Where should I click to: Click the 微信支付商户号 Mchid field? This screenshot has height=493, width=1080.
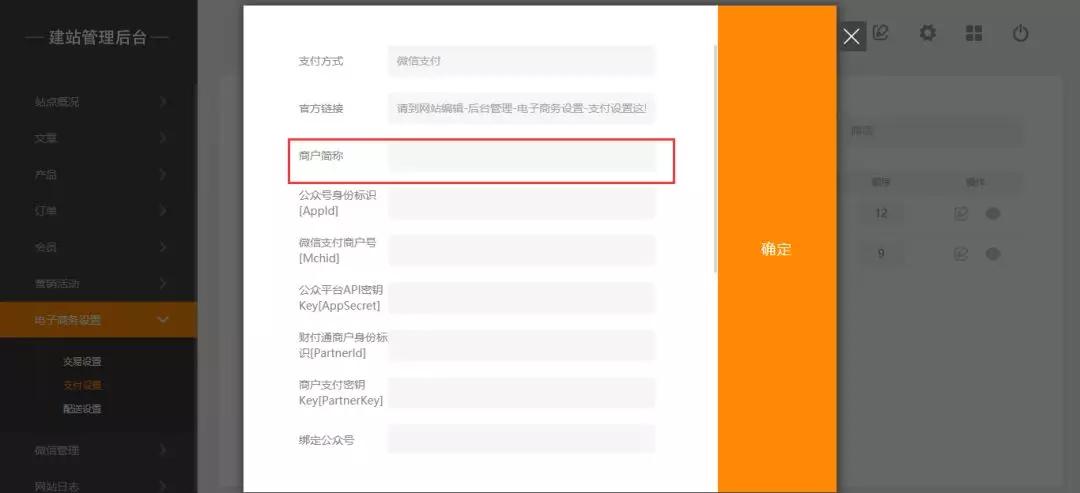coord(521,250)
